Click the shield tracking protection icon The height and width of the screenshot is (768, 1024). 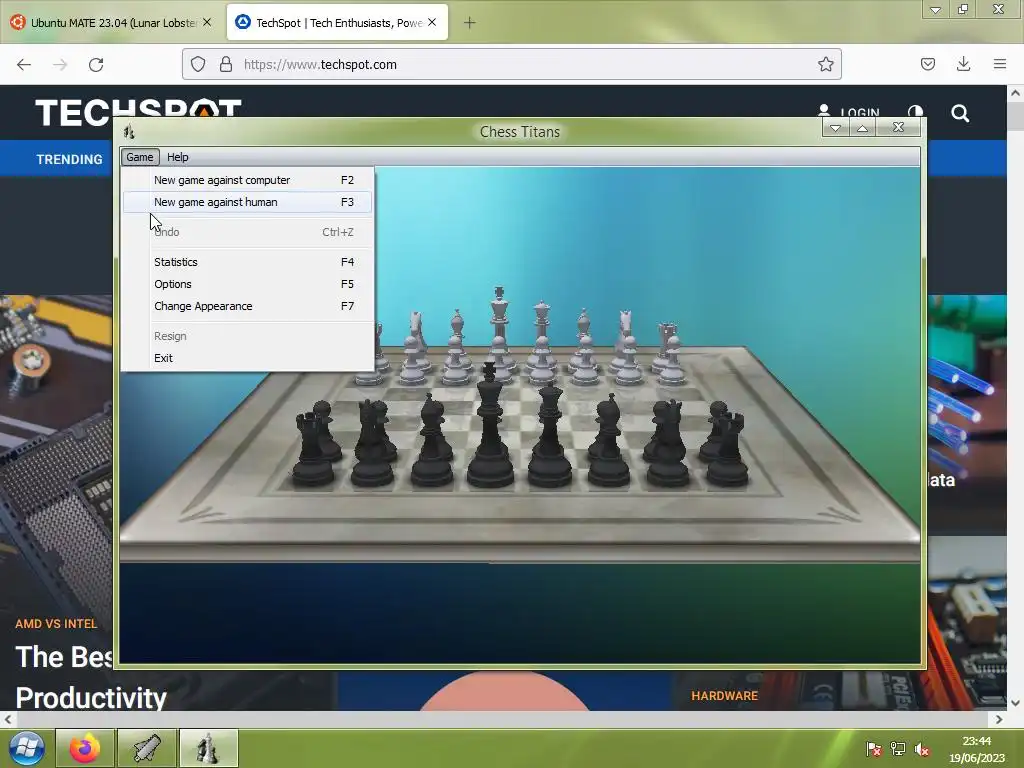(198, 64)
